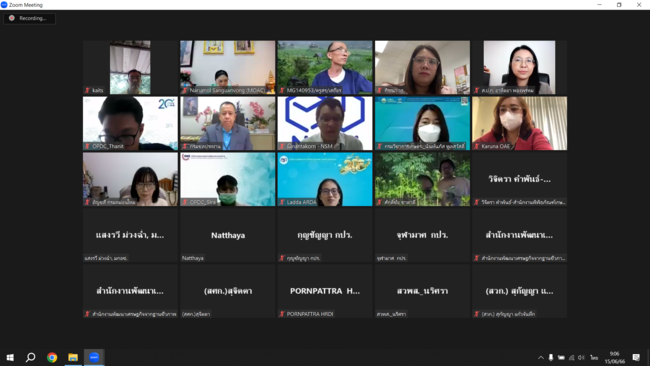
Task: Select the Zoom app taskbar icon
Action: click(x=94, y=357)
